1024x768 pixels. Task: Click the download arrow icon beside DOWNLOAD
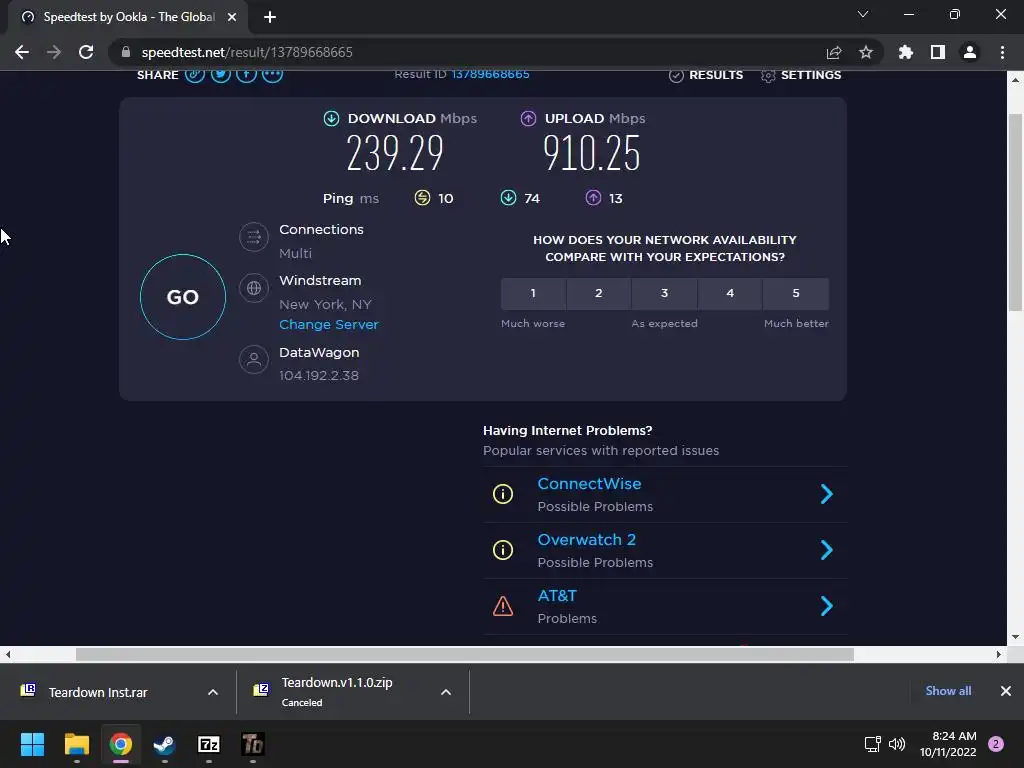click(x=331, y=118)
